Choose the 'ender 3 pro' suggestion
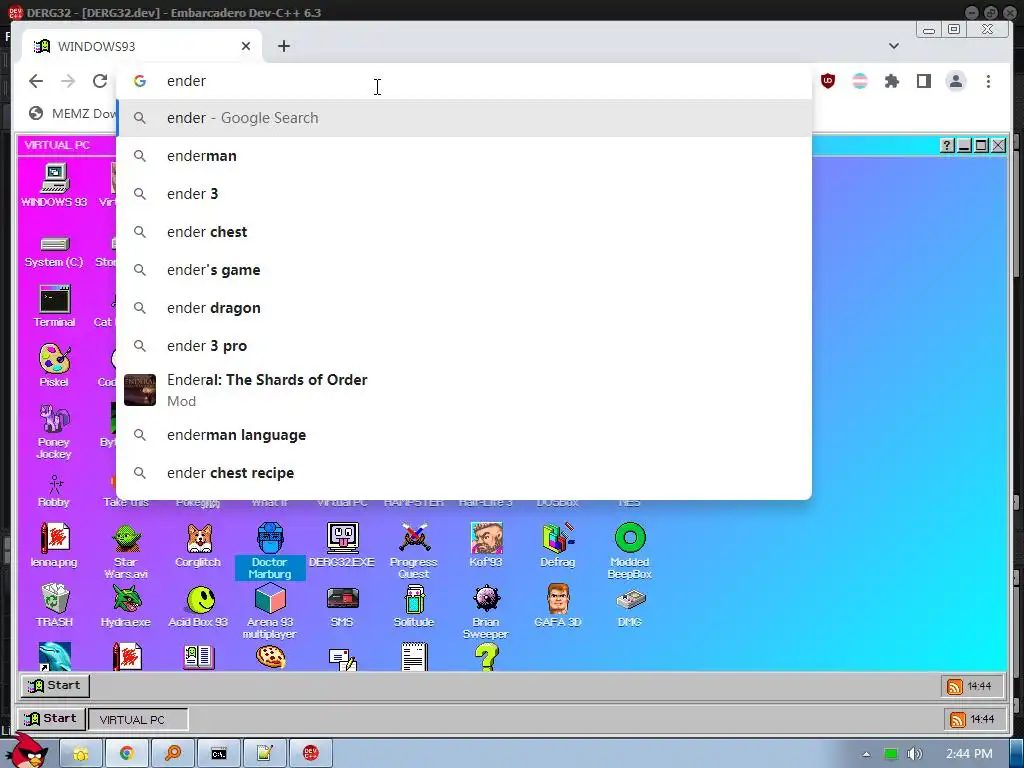 click(464, 345)
